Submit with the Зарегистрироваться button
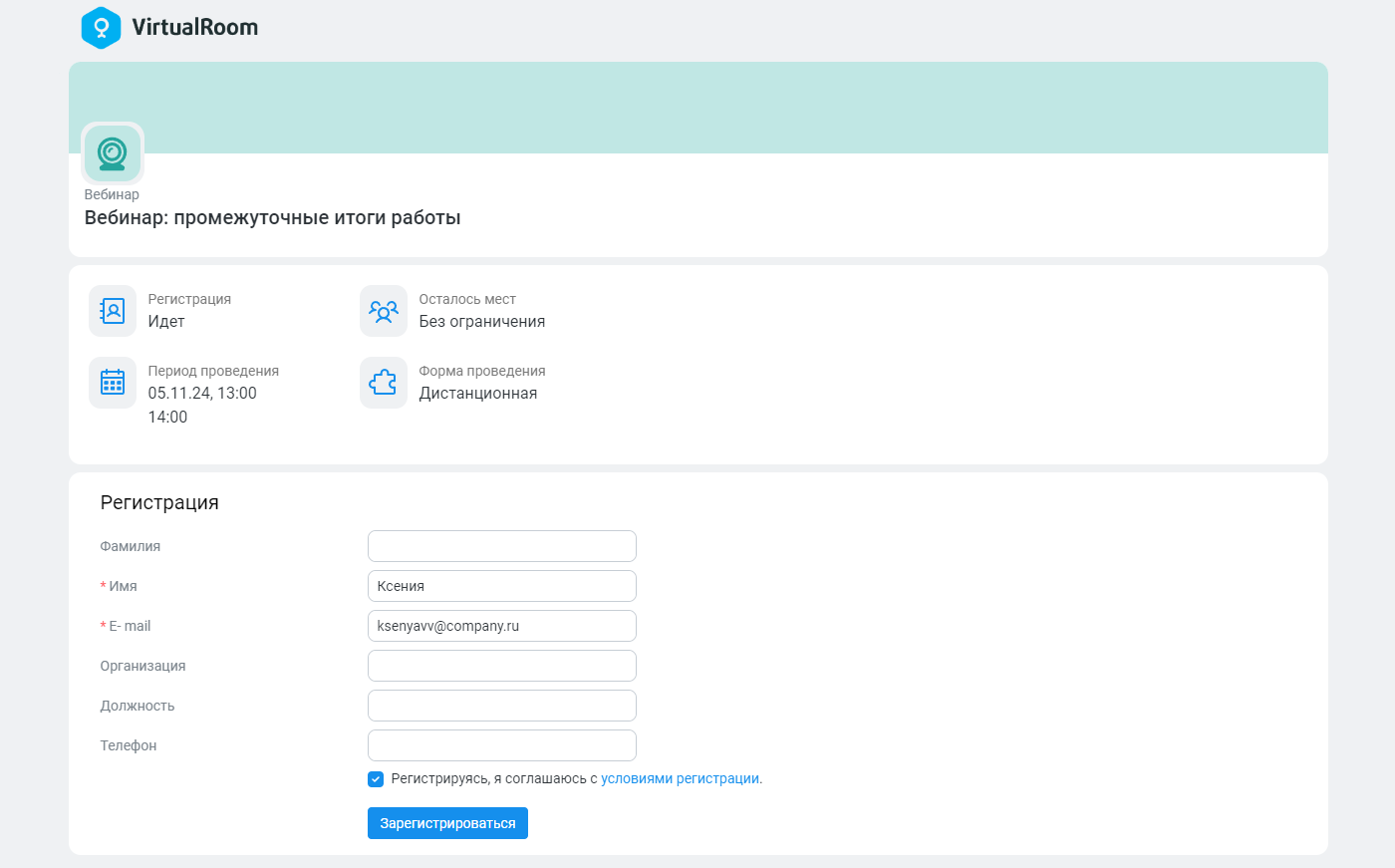1395x868 pixels. point(447,823)
